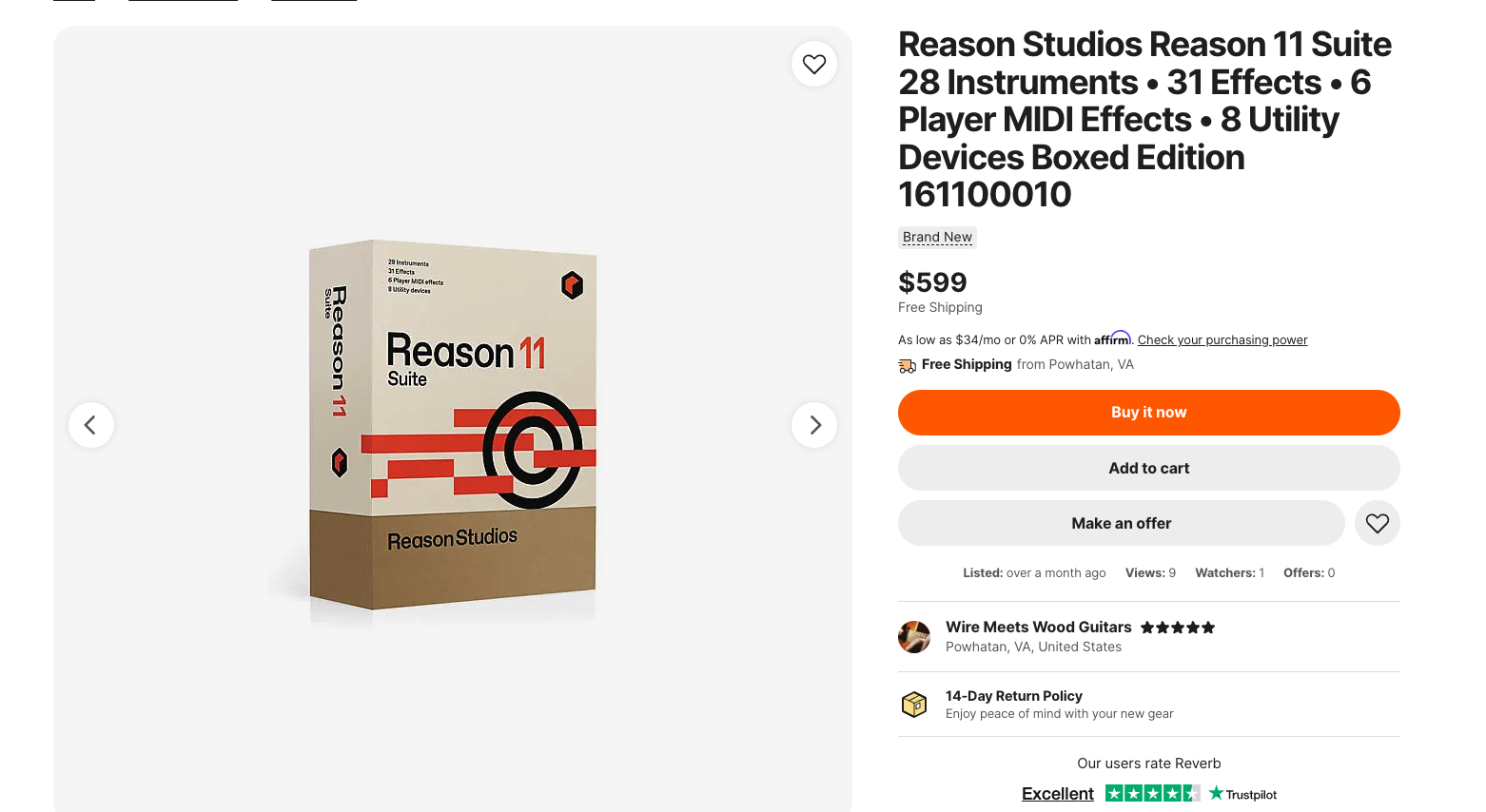
Task: Click the Affirm logo
Action: click(1111, 338)
